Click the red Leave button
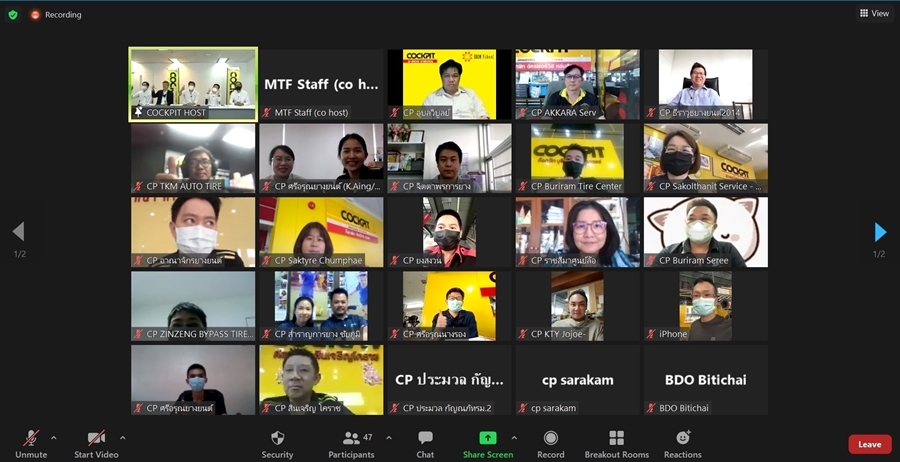Image resolution: width=900 pixels, height=462 pixels. click(x=869, y=444)
